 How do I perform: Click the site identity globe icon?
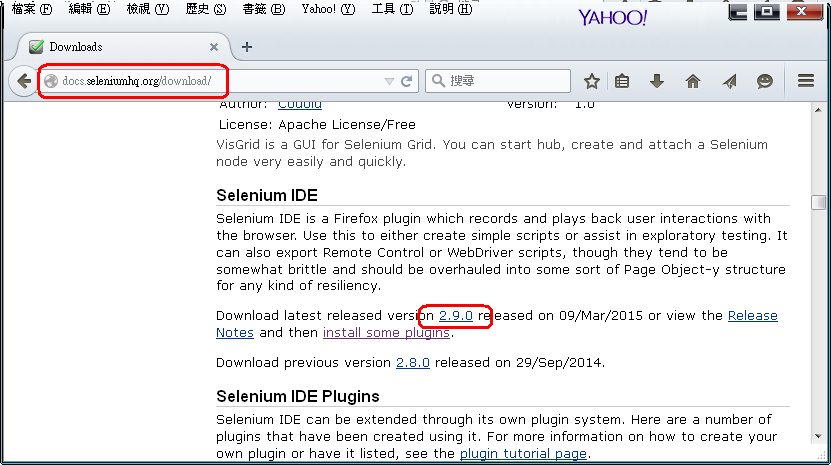coord(51,81)
